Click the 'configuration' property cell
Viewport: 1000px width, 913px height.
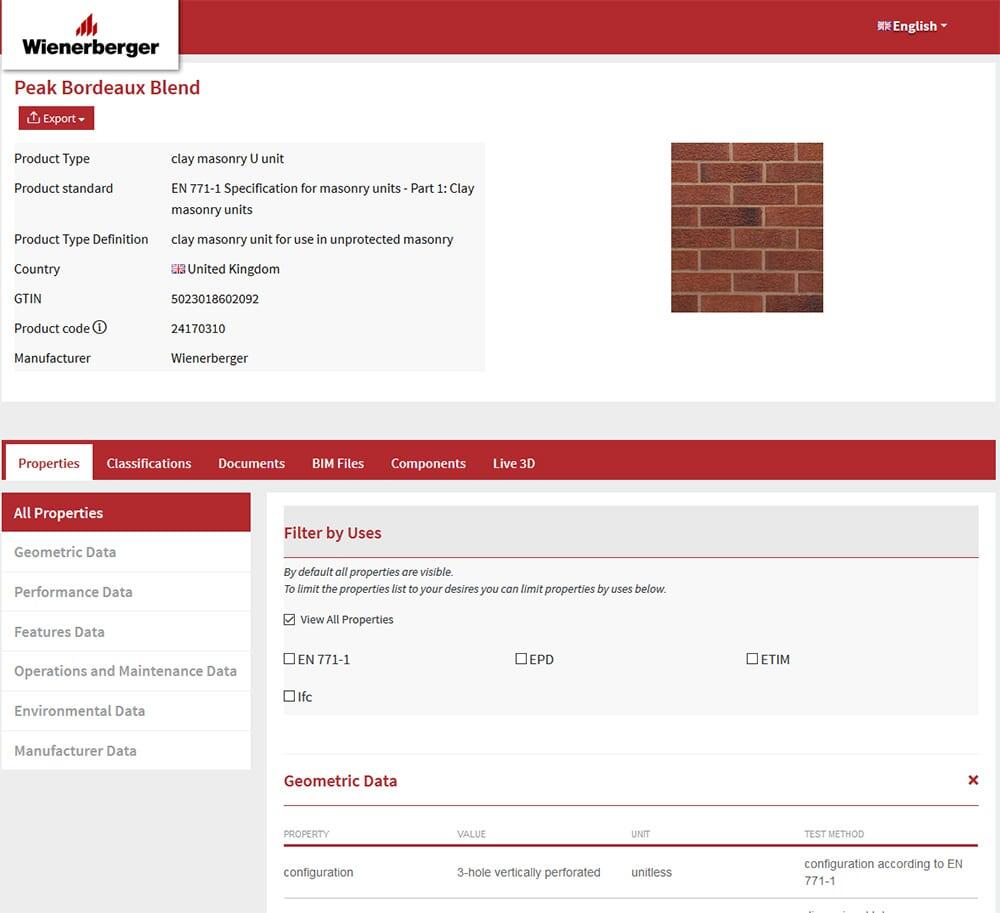pyautogui.click(x=318, y=872)
